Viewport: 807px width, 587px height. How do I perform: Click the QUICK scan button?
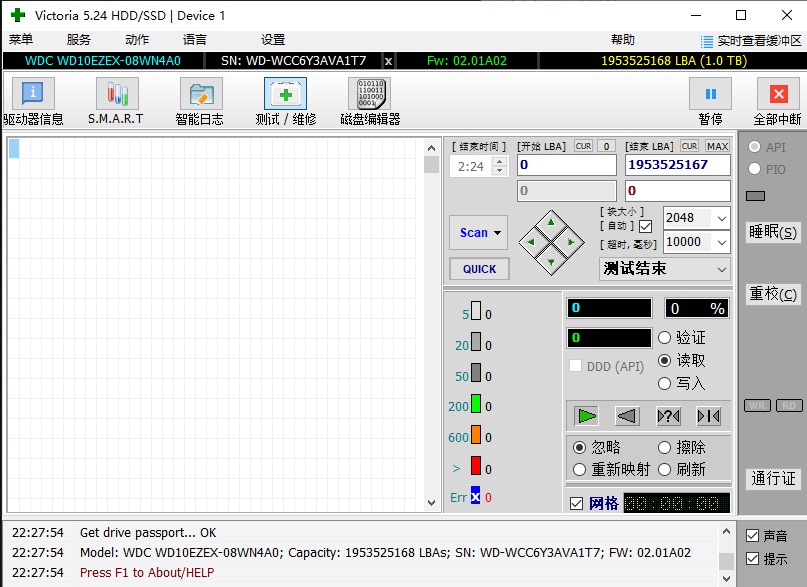pos(479,269)
